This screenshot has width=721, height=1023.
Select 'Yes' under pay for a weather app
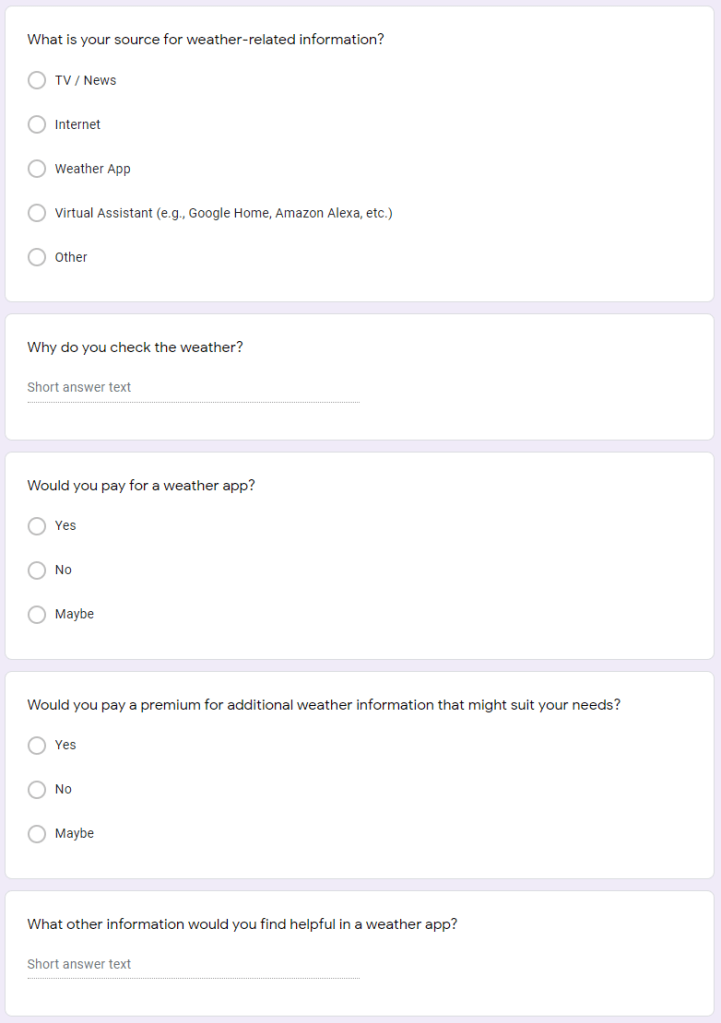(37, 526)
